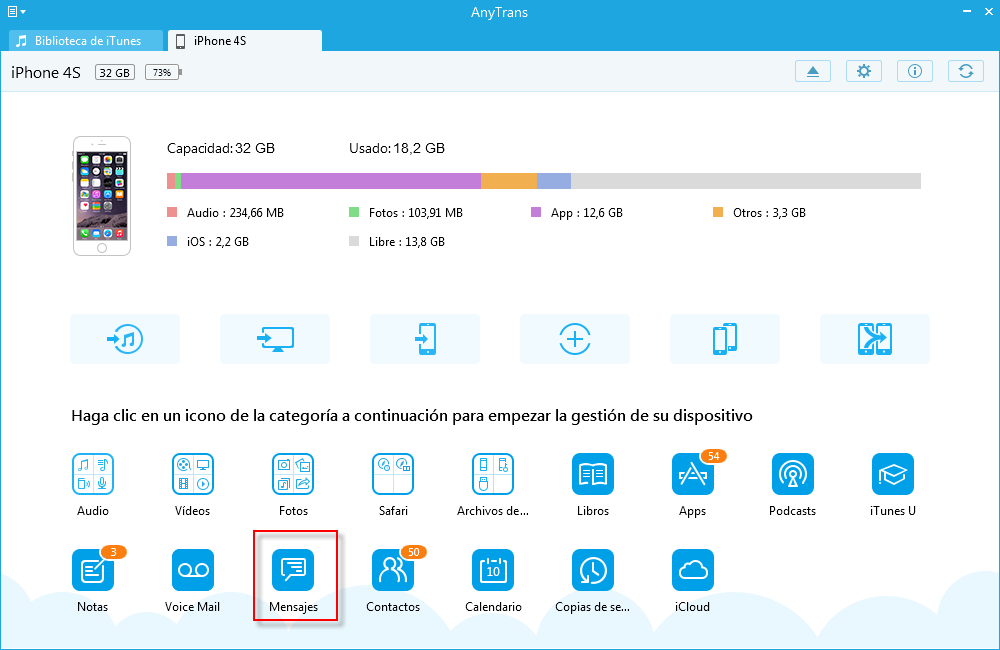The width and height of the screenshot is (1000, 650).
Task: Click the iOS legend blue swatch
Action: pyautogui.click(x=172, y=241)
